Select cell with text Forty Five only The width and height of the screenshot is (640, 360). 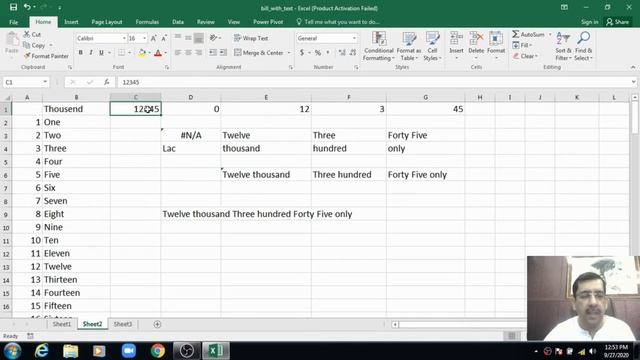pos(425,175)
